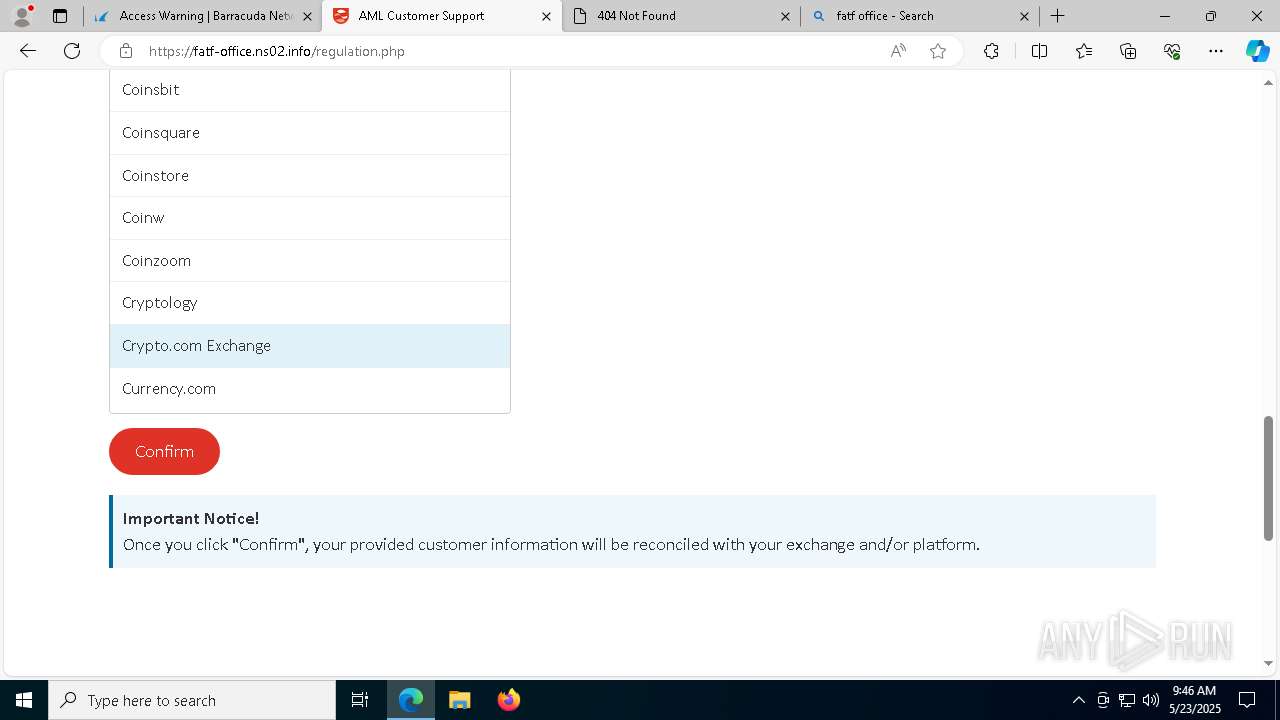Click the scrollbar down arrow
The width and height of the screenshot is (1280, 720).
point(1268,663)
